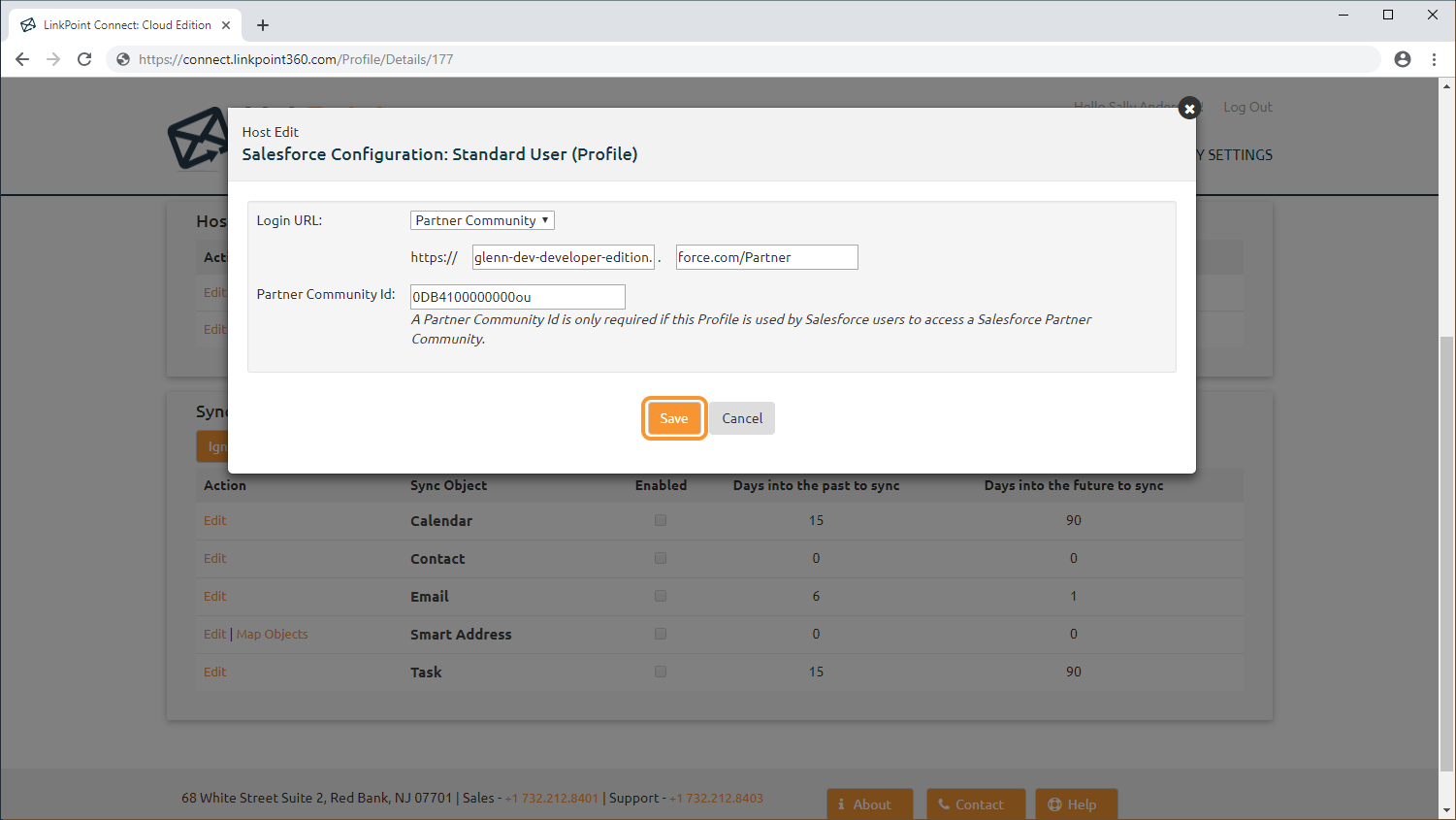Go forward in the browser

(x=53, y=59)
